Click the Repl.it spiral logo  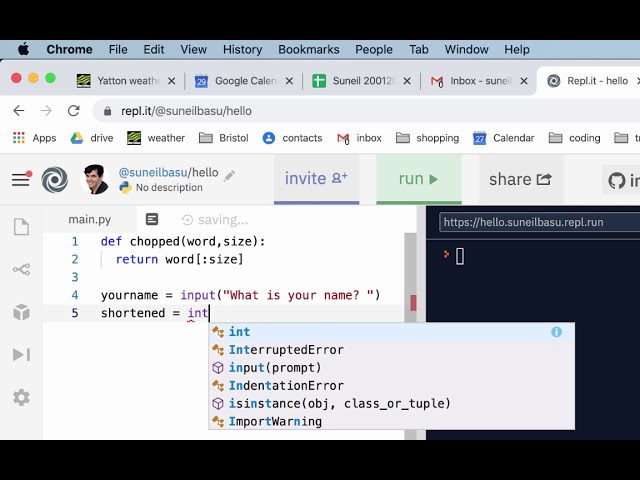click(x=55, y=180)
